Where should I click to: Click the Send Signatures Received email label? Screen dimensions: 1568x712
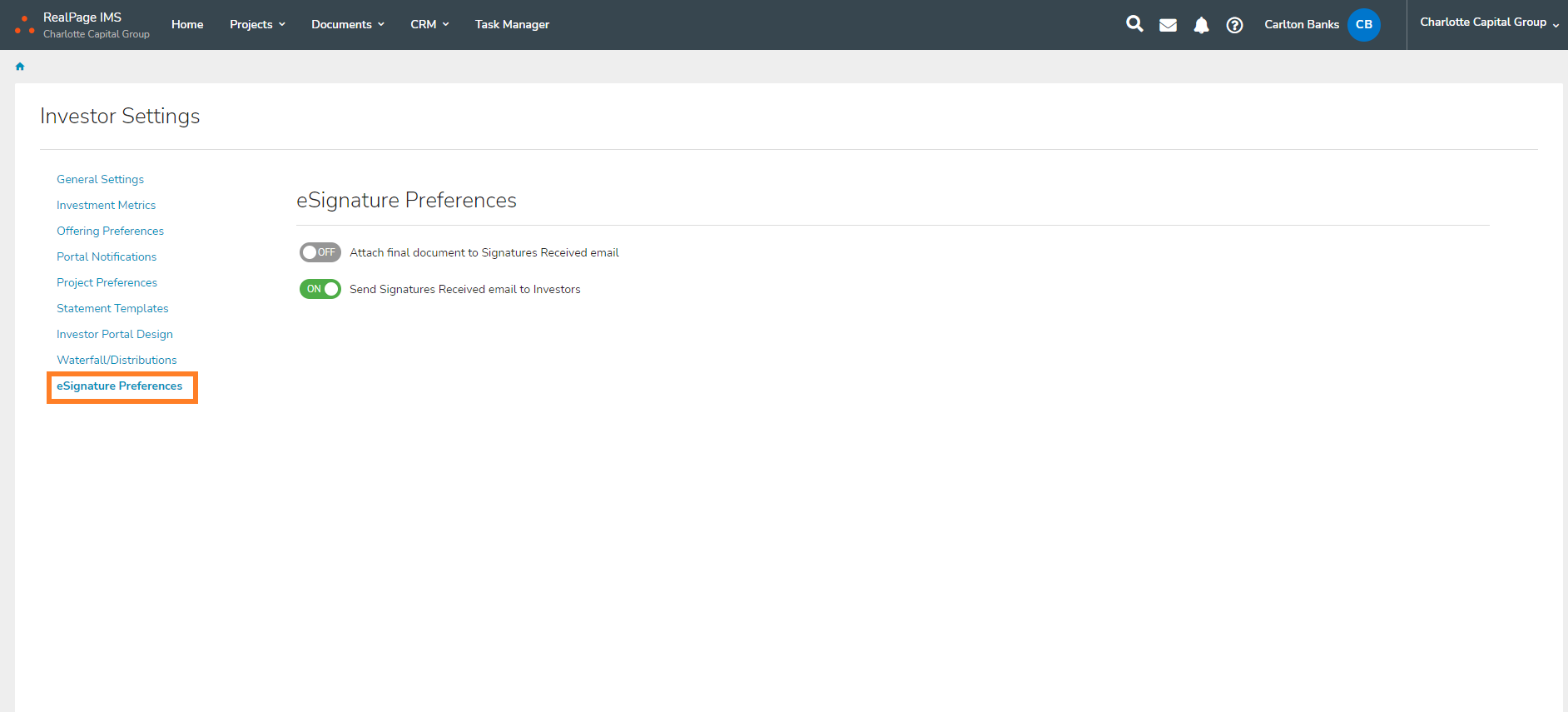point(465,289)
